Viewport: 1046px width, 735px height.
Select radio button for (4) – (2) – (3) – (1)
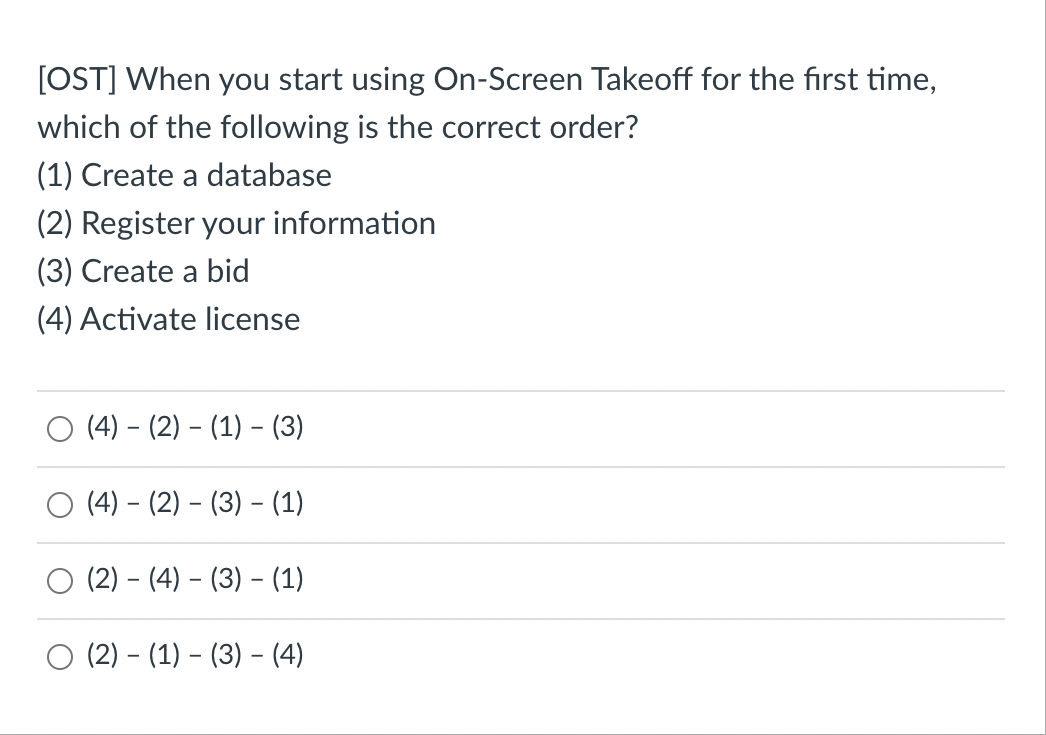pyautogui.click(x=60, y=505)
